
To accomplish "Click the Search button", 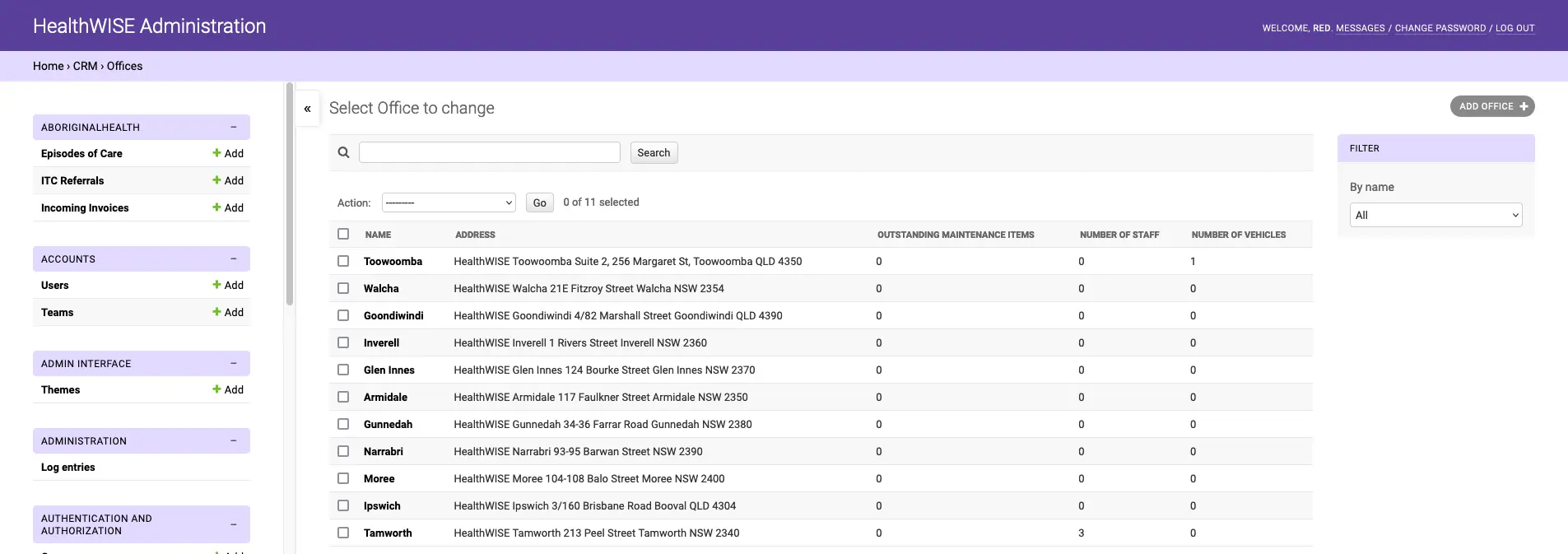I will coord(654,152).
